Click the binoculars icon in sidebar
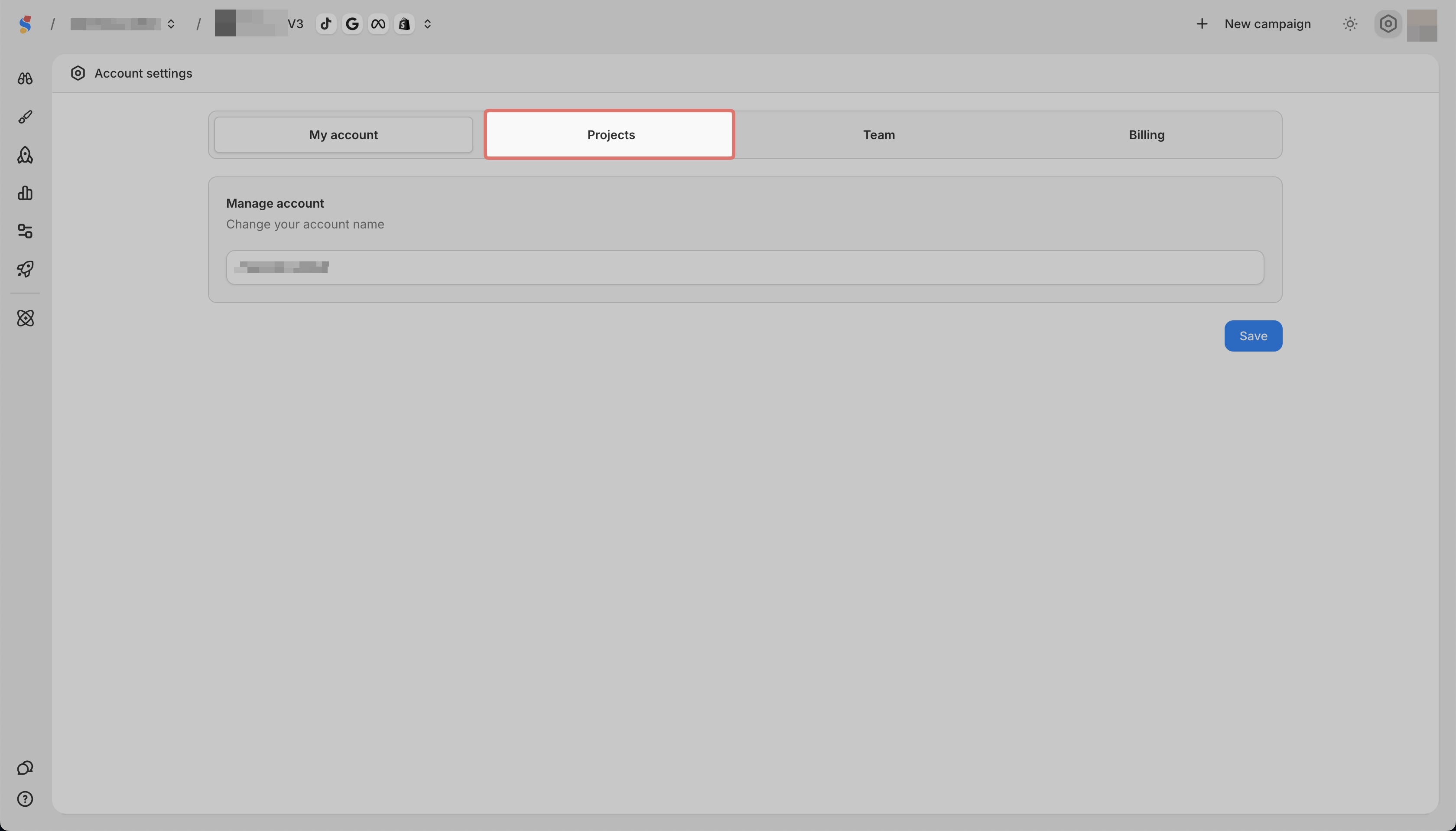The image size is (1456, 831). [x=25, y=79]
